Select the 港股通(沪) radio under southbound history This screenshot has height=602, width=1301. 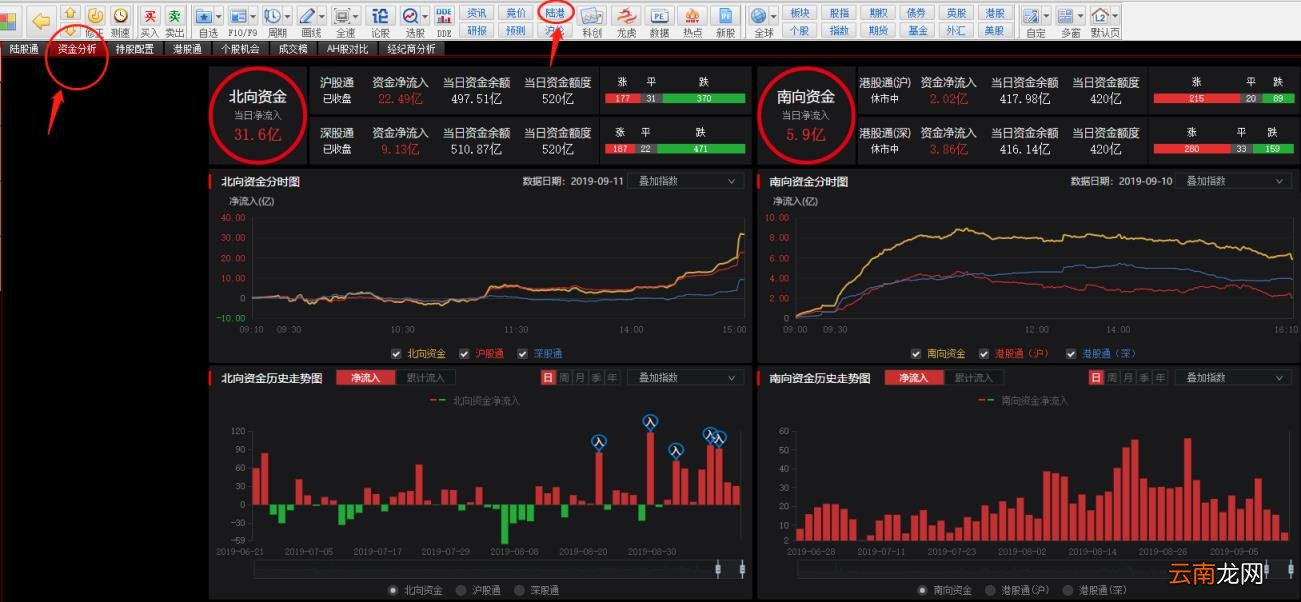[x=990, y=590]
